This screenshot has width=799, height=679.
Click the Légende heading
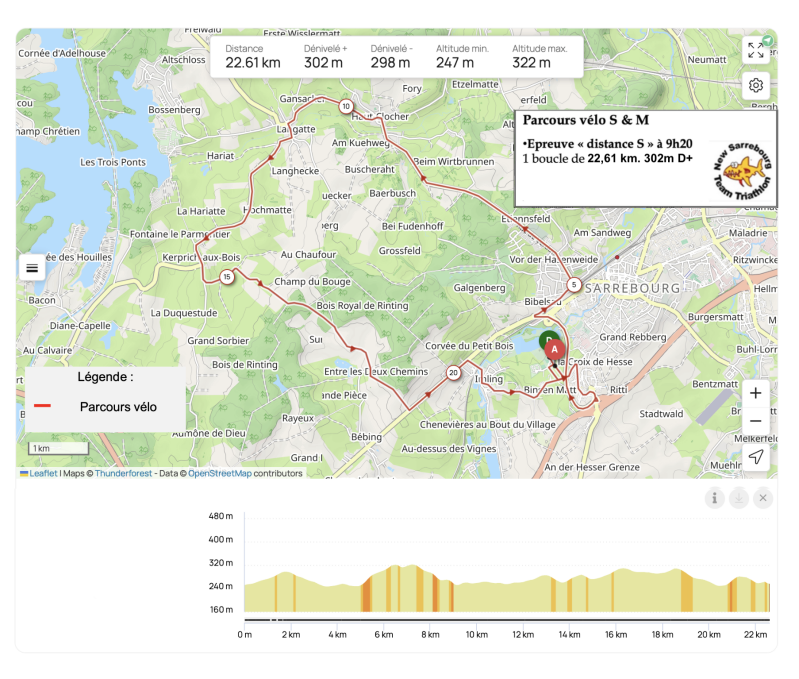105,377
